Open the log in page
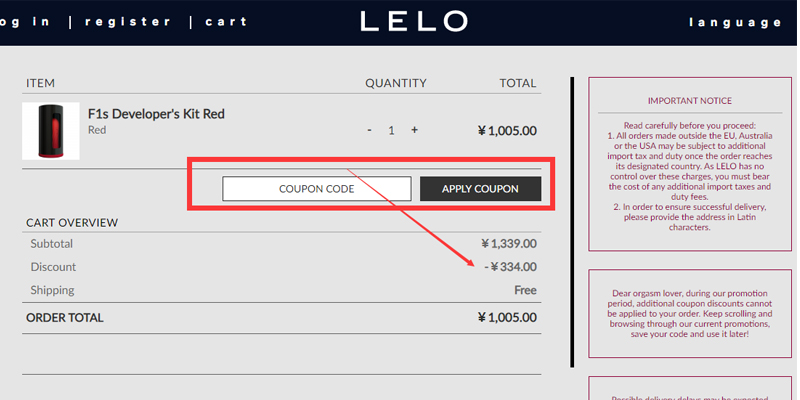This screenshot has width=800, height=400. click(x=26, y=22)
